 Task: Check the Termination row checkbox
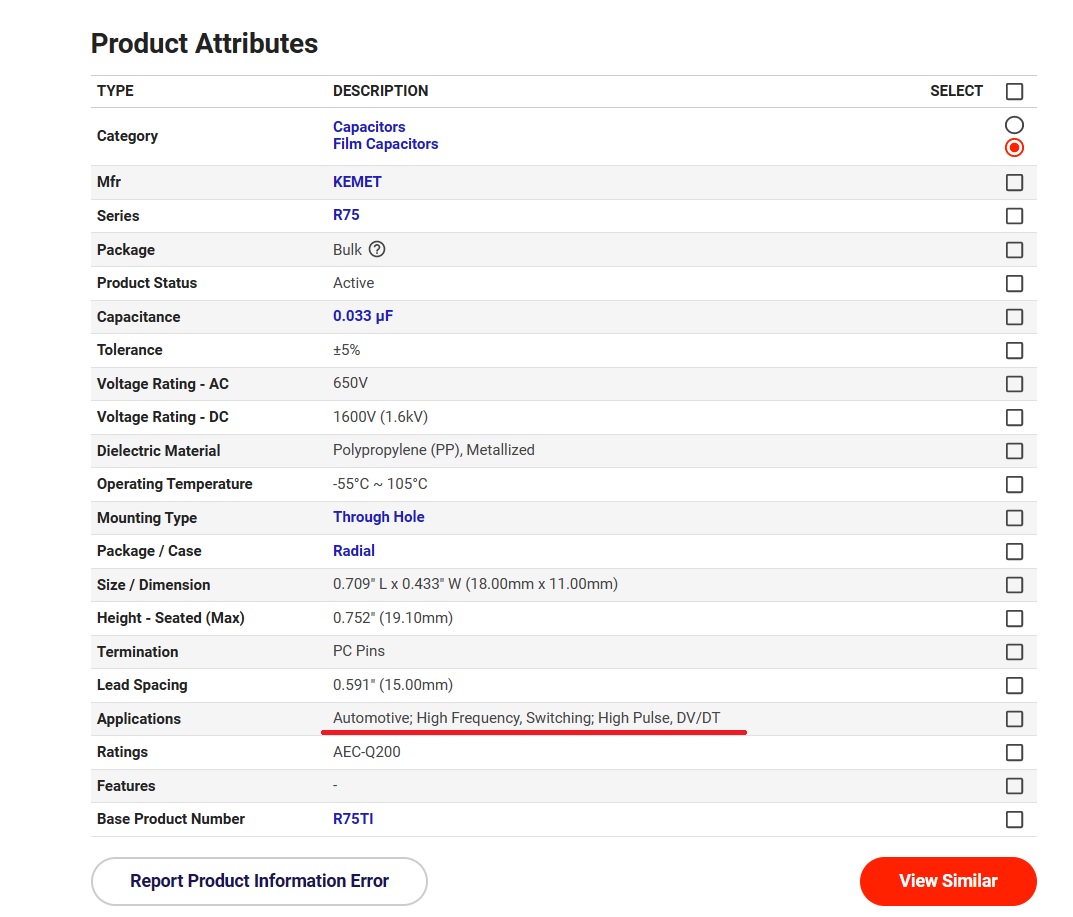tap(1014, 652)
